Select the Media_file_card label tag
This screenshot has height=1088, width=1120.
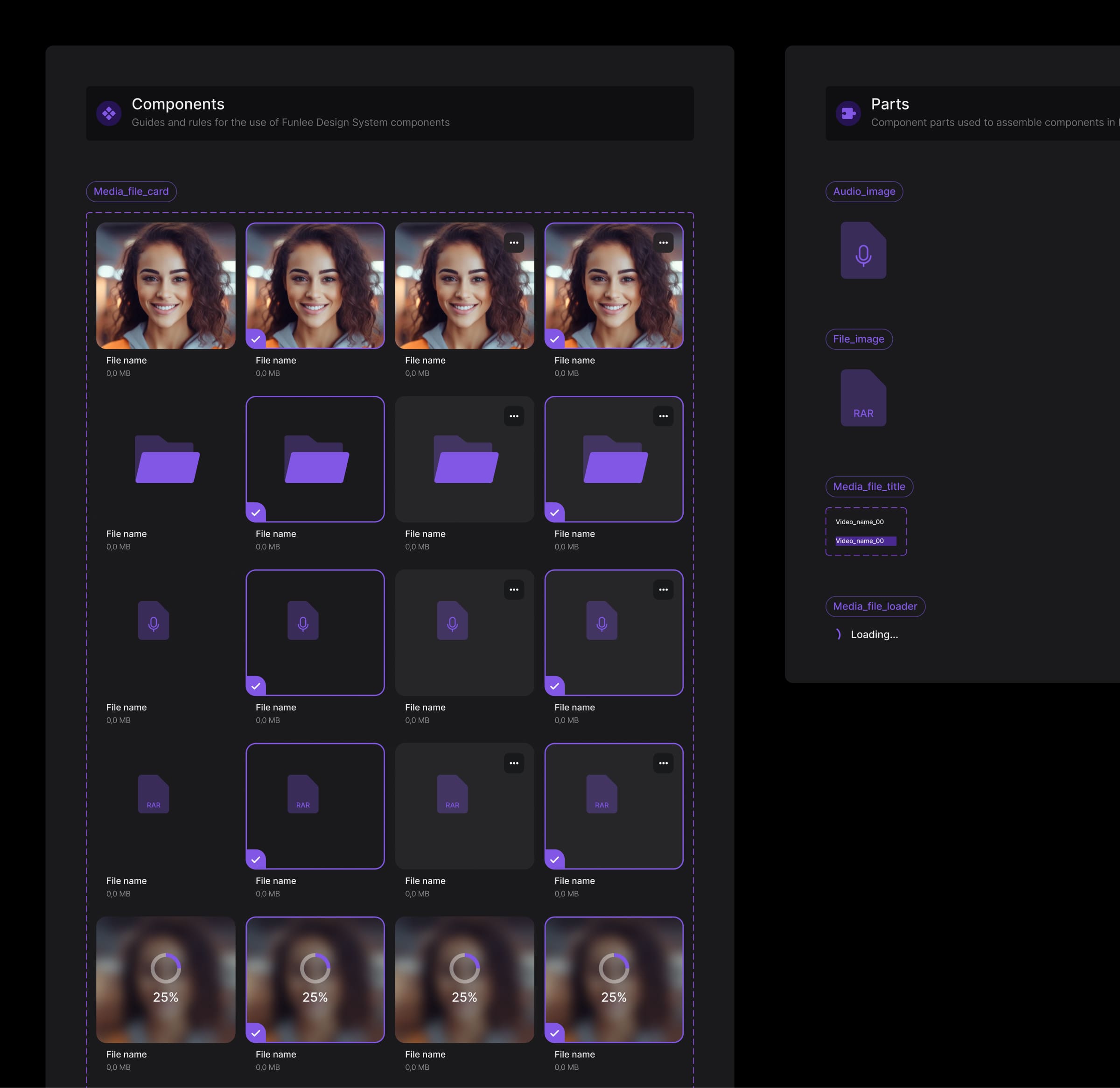[131, 191]
